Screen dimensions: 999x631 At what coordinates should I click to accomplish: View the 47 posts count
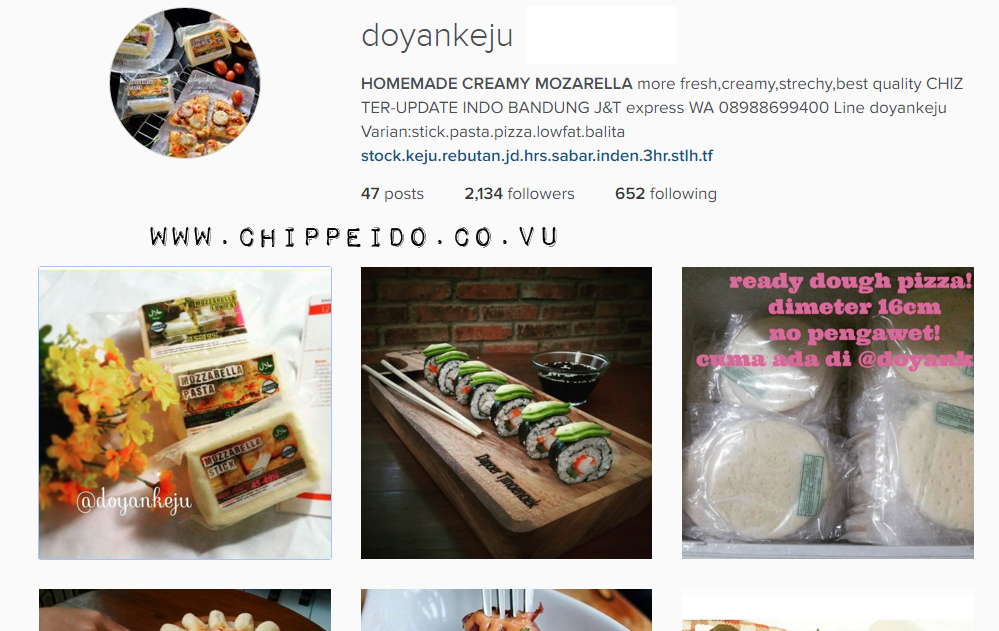[x=392, y=194]
